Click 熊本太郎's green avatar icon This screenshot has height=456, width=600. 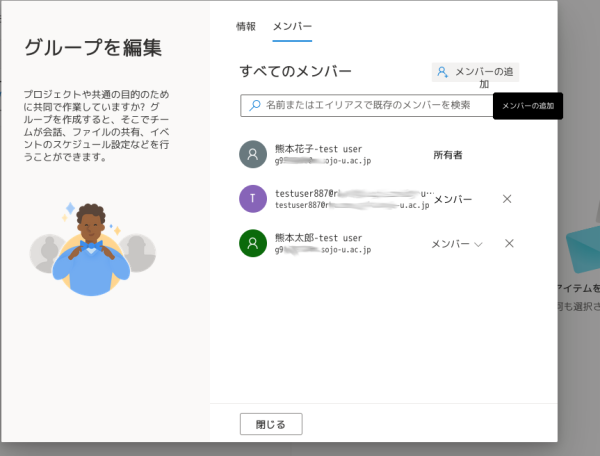[254, 243]
